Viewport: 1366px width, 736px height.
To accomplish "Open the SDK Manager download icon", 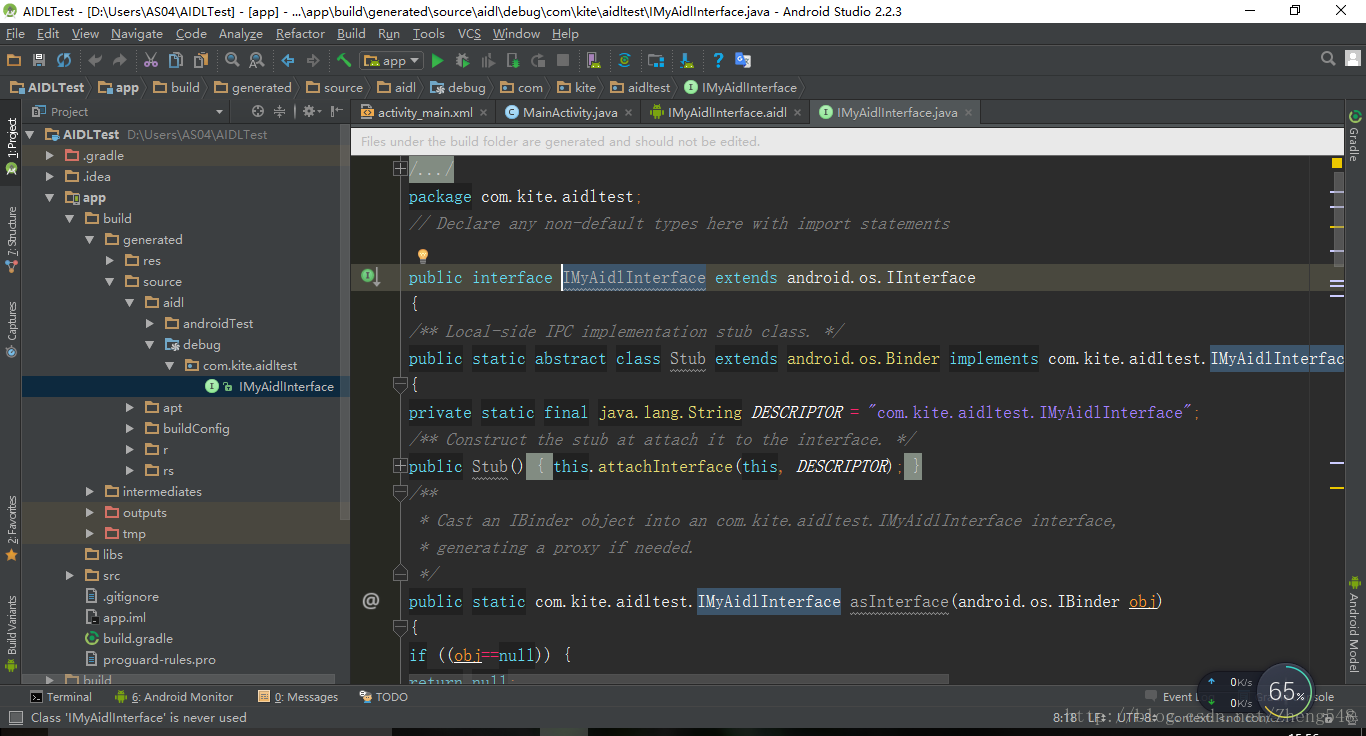I will click(686, 61).
